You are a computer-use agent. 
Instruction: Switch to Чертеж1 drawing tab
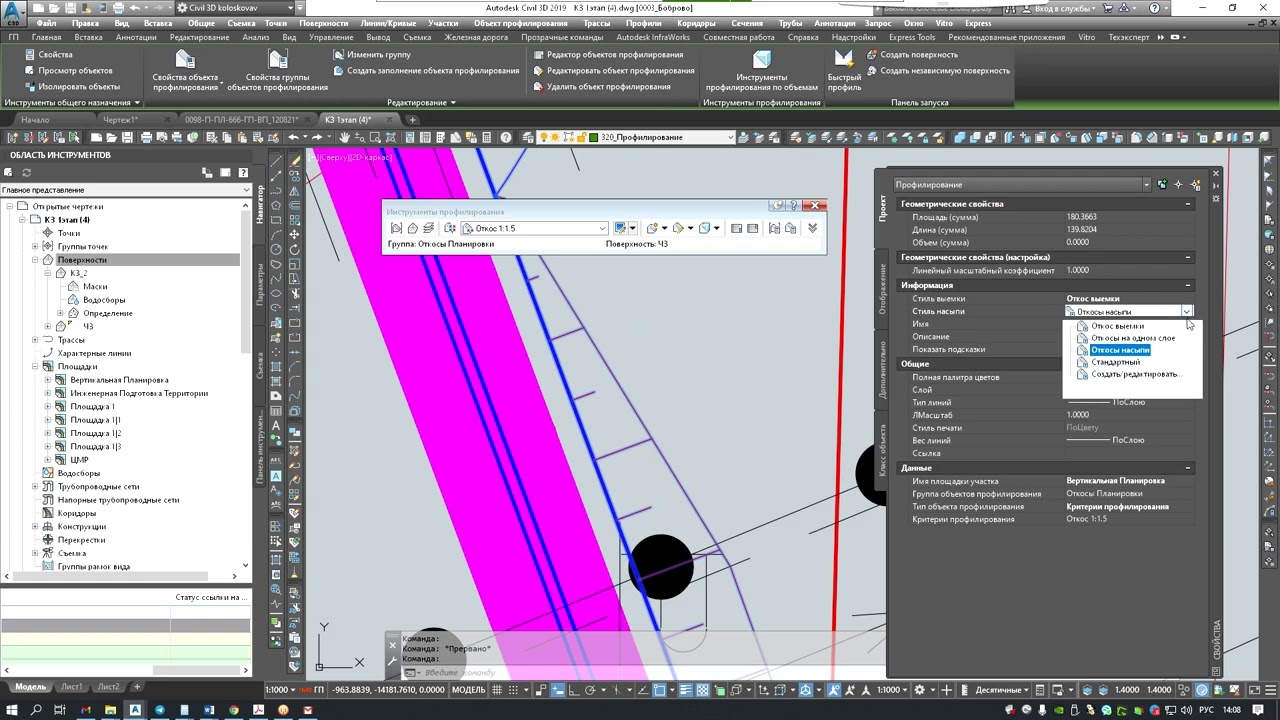[x=120, y=120]
